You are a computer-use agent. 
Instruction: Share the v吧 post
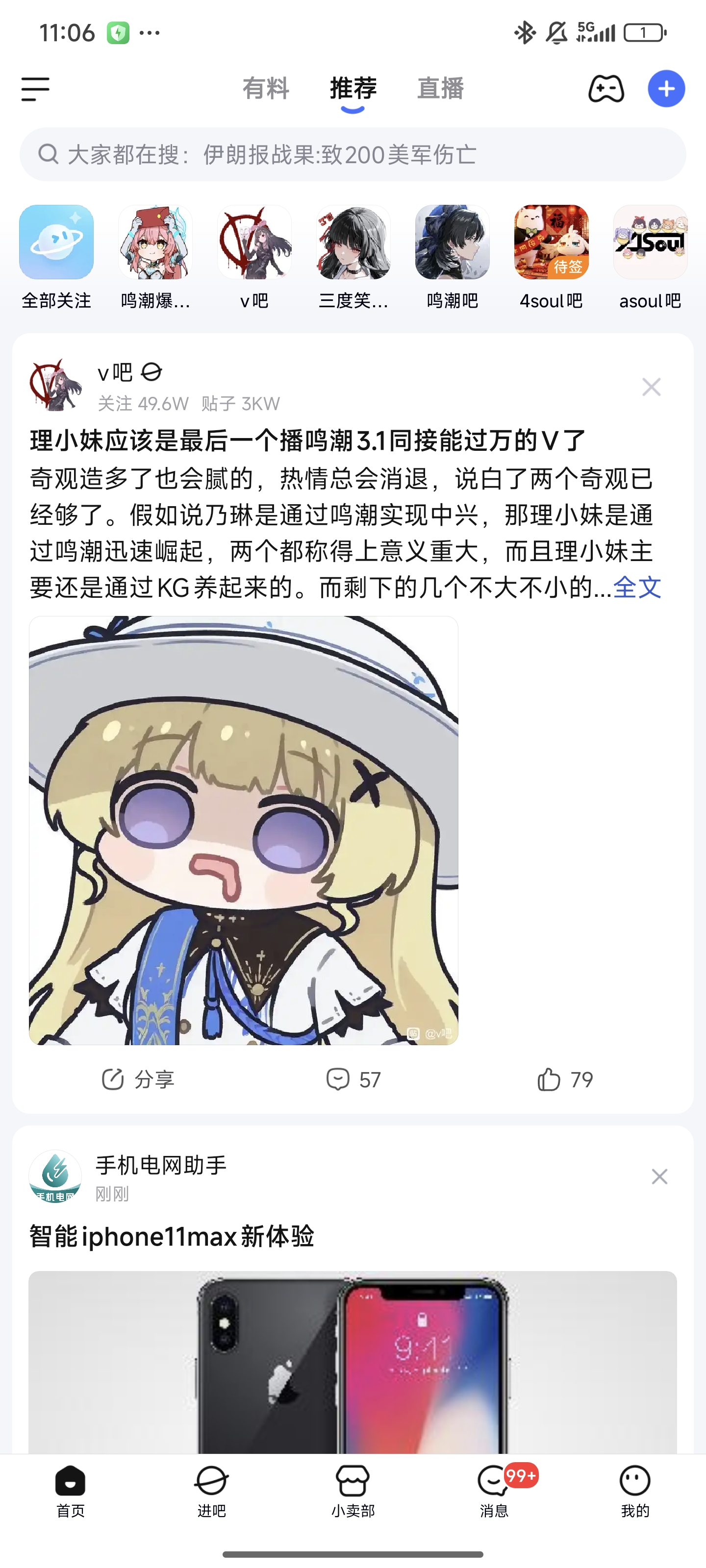(x=138, y=1079)
